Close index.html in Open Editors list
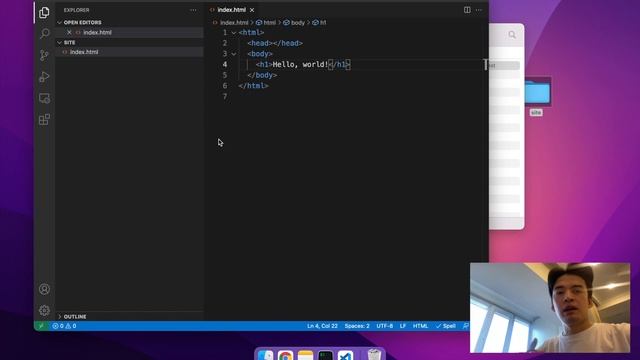 (x=69, y=32)
